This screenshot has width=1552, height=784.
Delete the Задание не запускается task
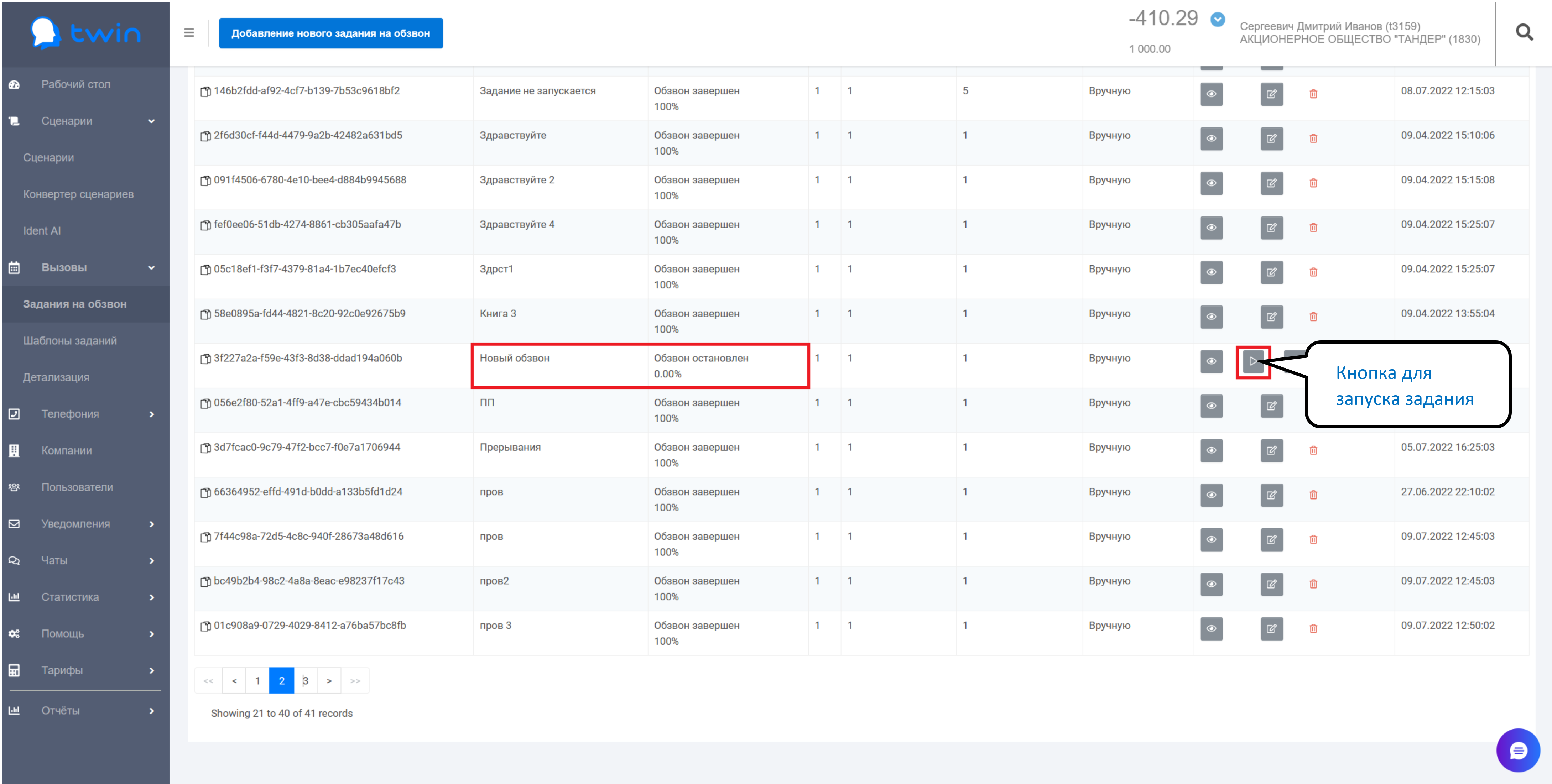coord(1313,94)
